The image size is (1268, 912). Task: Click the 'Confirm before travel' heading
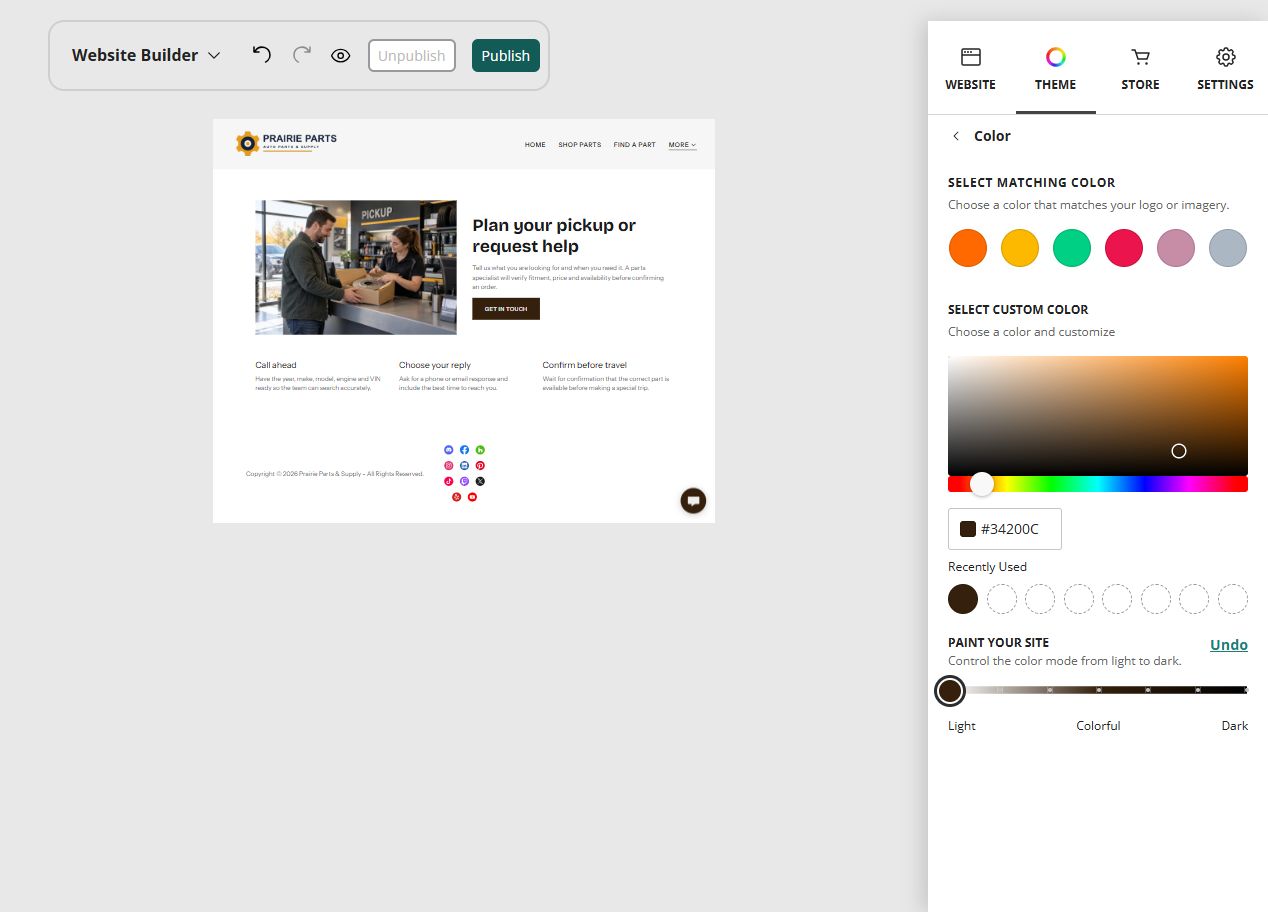[x=585, y=365]
